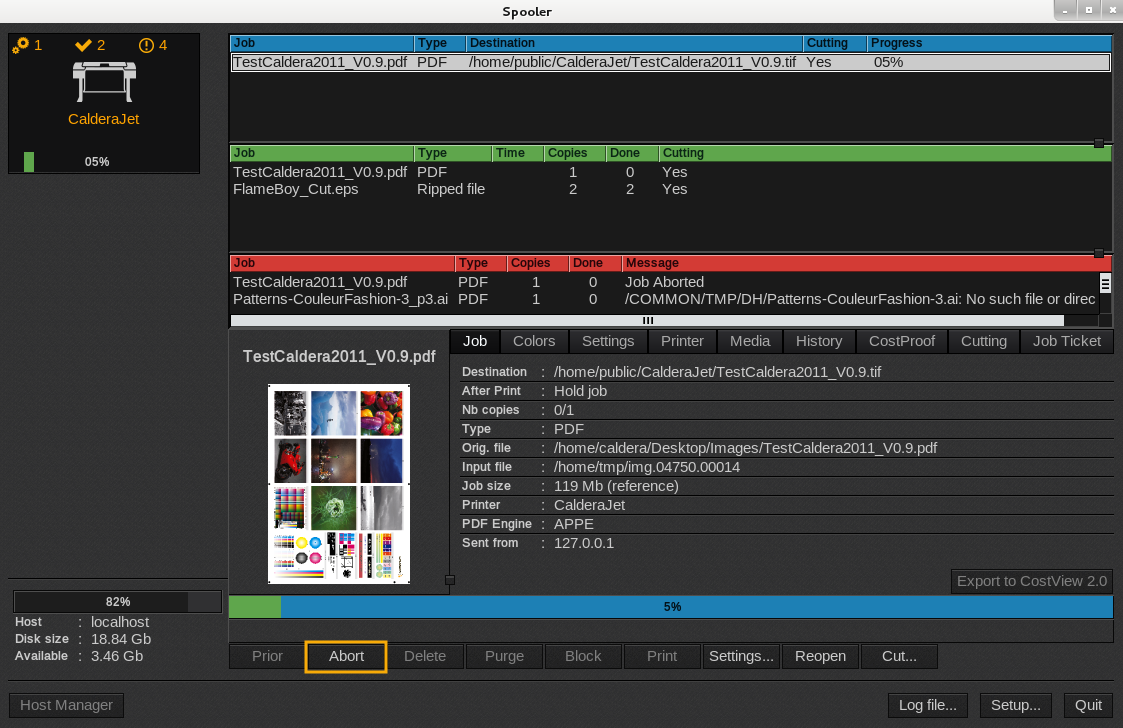Screen dimensions: 1123x728
Task: Click the resize handle below the green queue
Action: pyautogui.click(x=1099, y=253)
